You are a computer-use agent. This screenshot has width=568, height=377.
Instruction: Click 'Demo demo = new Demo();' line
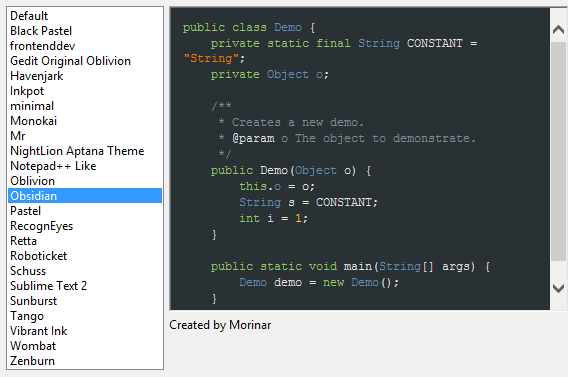(x=319, y=282)
